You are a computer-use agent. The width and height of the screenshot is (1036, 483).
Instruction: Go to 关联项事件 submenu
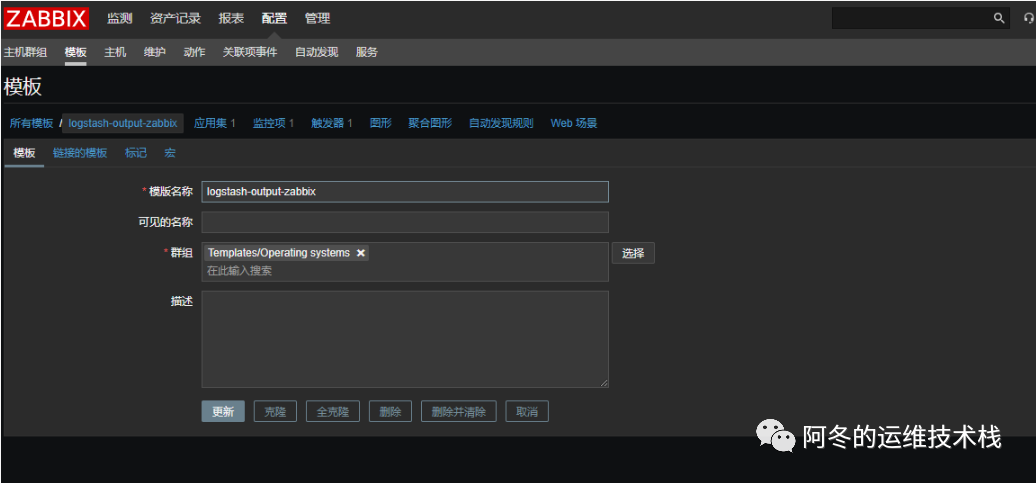(x=250, y=52)
